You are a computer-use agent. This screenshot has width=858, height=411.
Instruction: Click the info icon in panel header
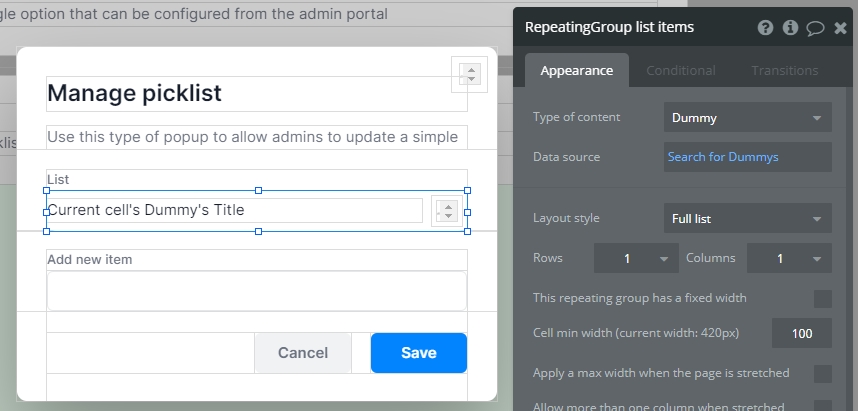click(x=790, y=28)
